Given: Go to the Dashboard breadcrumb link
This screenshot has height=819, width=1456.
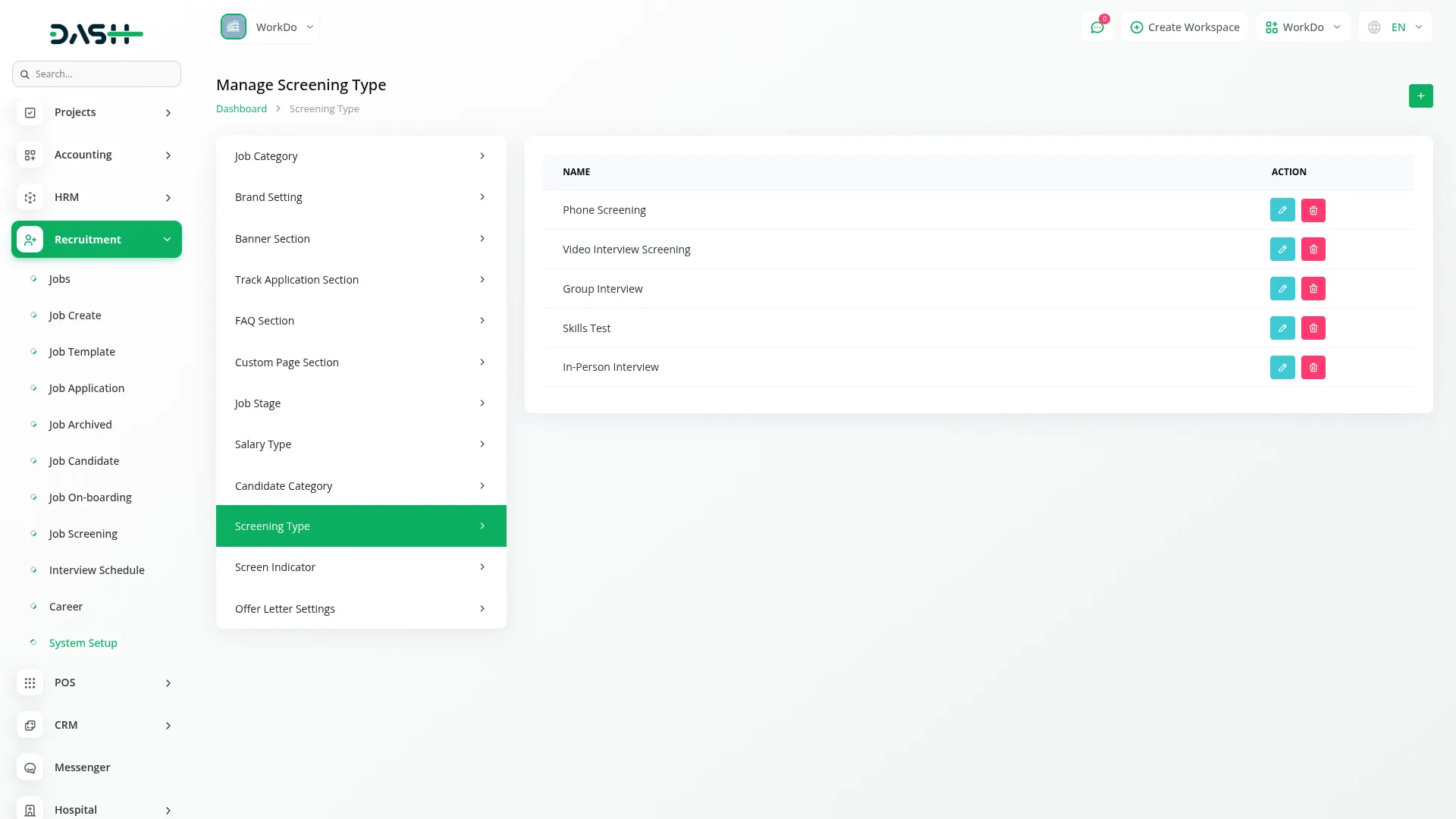Looking at the screenshot, I should [x=241, y=109].
